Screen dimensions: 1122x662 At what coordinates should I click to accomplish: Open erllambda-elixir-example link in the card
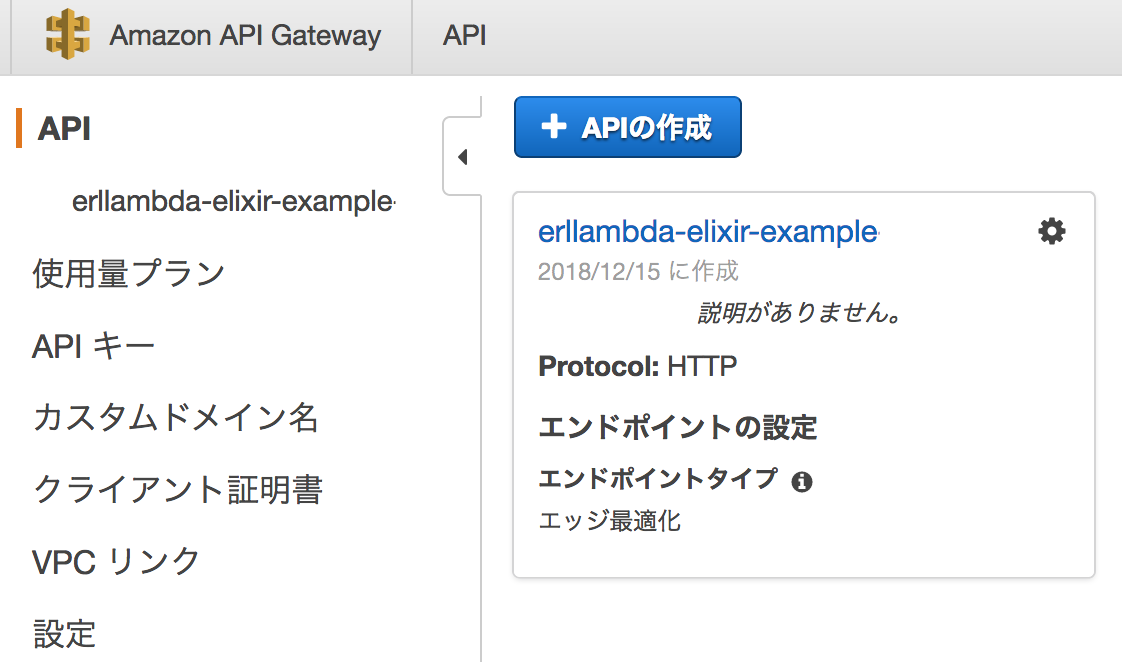(x=707, y=232)
